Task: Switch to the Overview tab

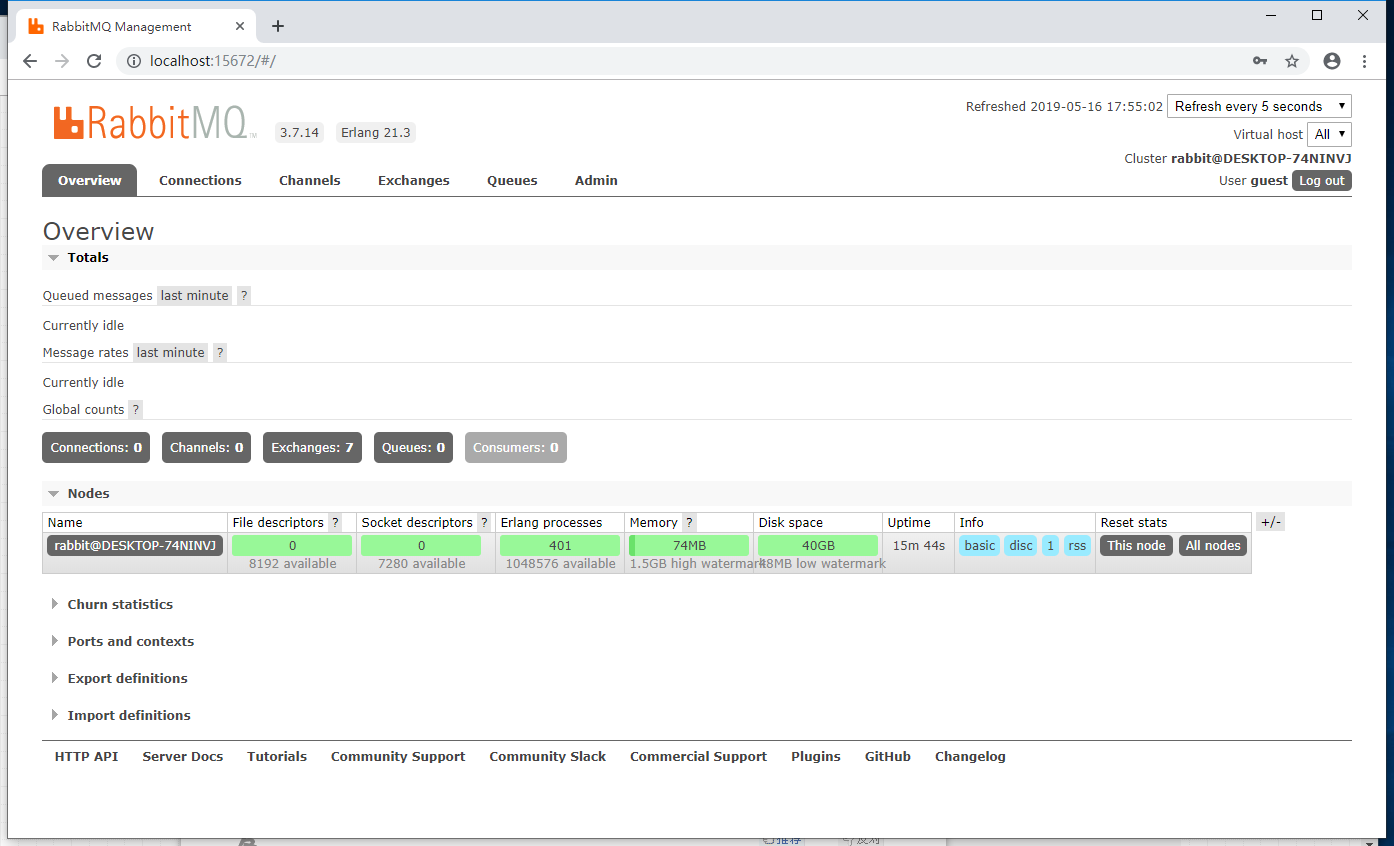Action: click(x=90, y=180)
